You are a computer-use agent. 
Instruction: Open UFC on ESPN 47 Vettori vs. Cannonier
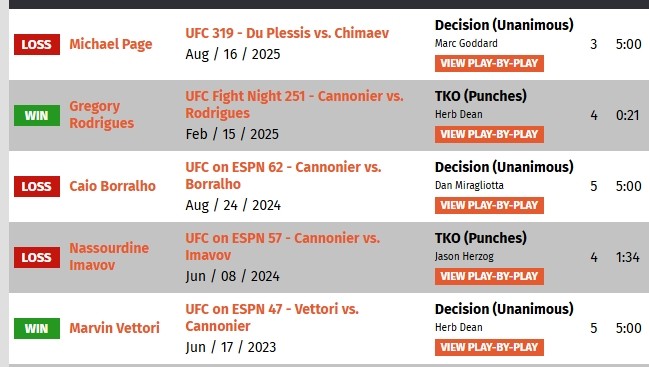pos(272,317)
